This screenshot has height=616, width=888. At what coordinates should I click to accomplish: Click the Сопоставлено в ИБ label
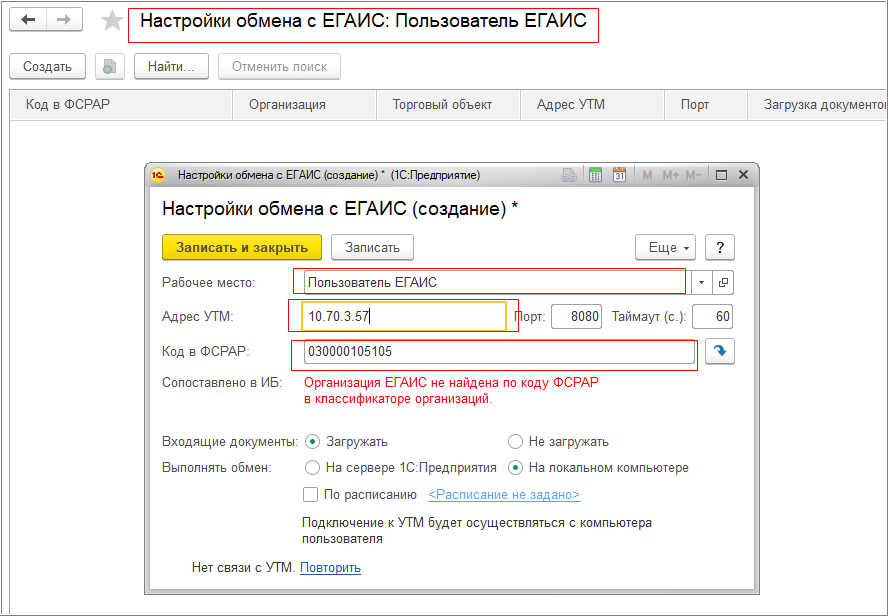coord(222,383)
